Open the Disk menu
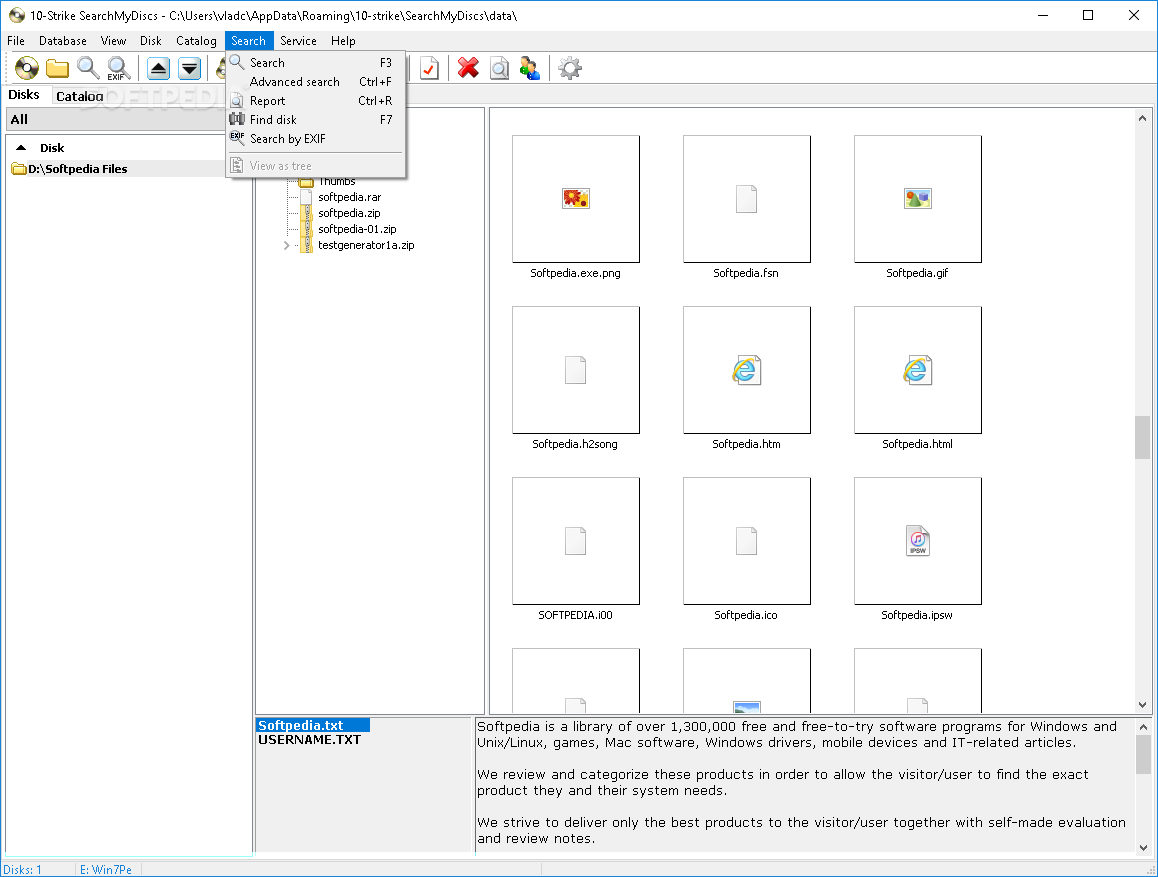This screenshot has height=877, width=1158. (151, 41)
